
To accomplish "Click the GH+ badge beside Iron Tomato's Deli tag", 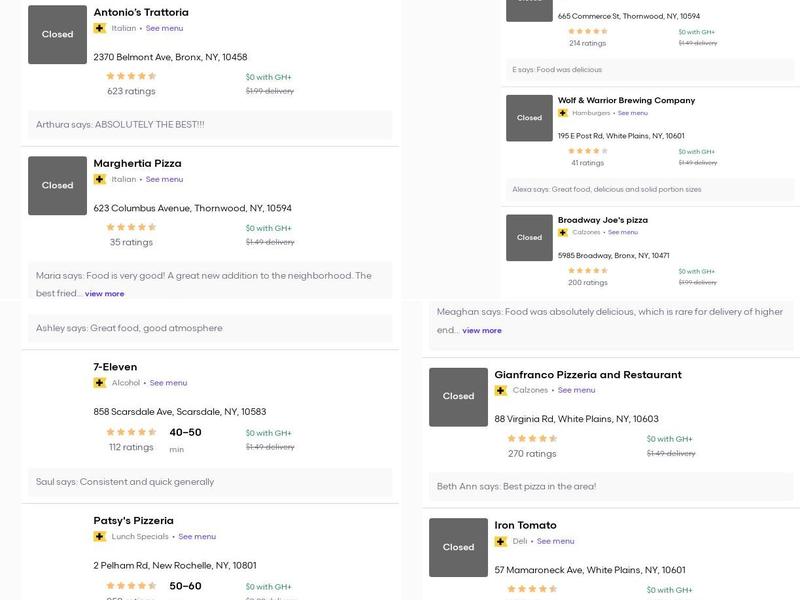I will point(501,542).
